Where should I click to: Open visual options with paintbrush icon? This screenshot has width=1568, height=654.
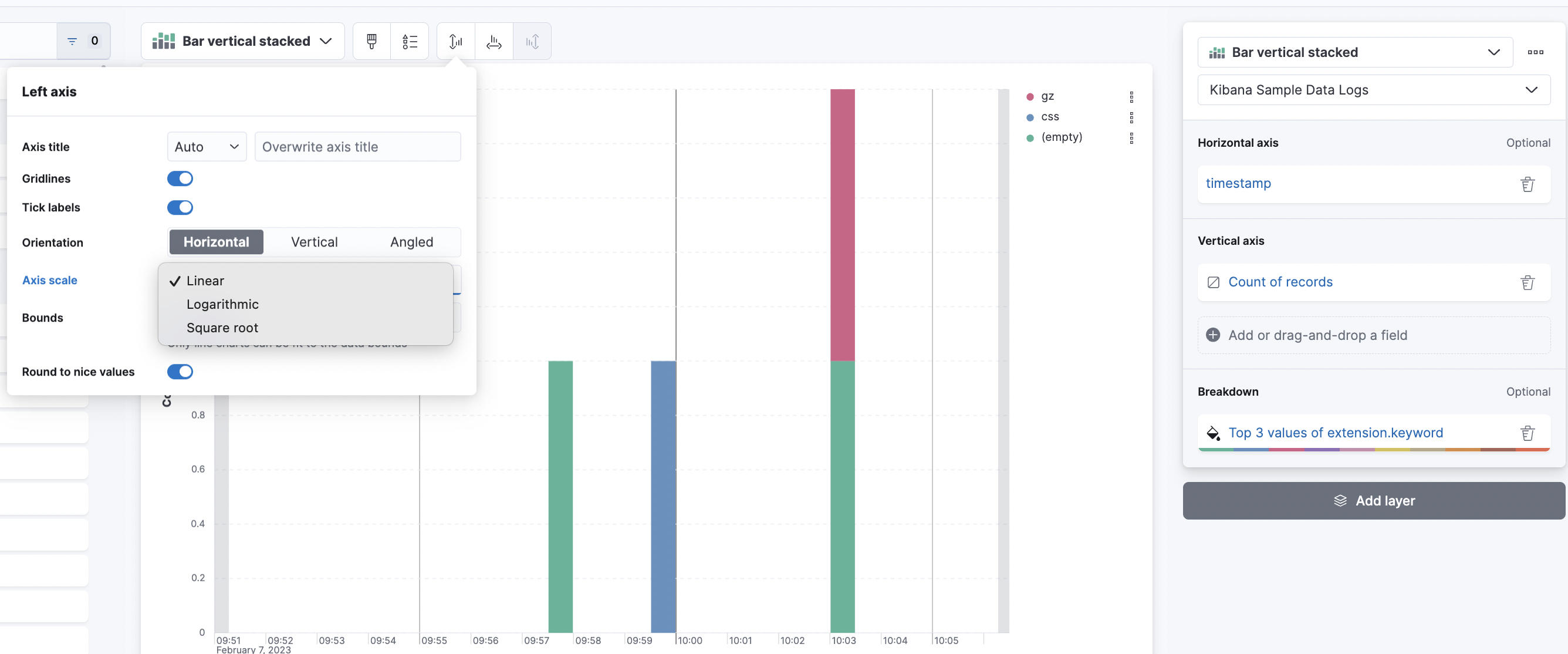371,41
